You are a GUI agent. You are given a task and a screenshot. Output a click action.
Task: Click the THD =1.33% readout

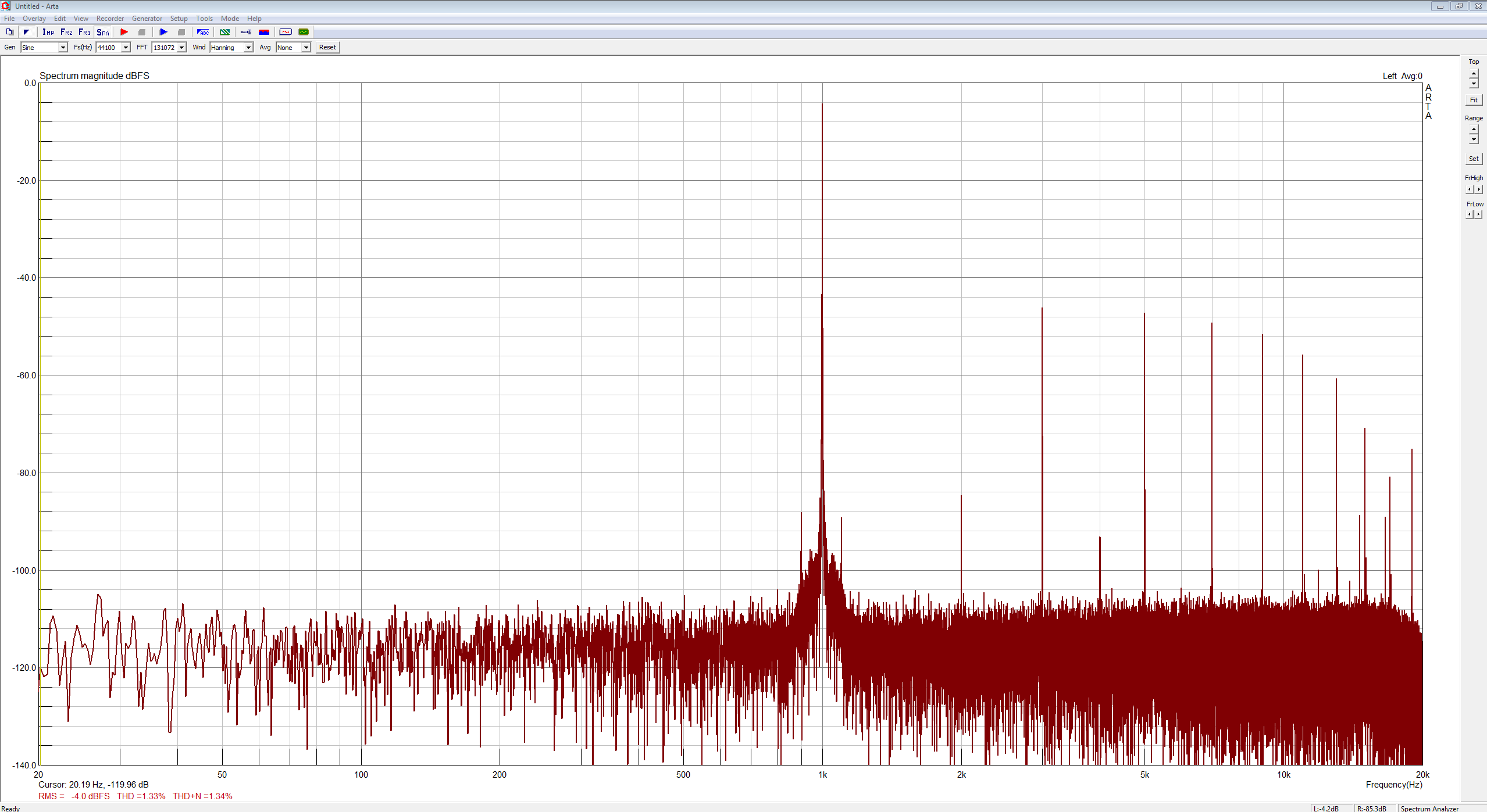[141, 796]
